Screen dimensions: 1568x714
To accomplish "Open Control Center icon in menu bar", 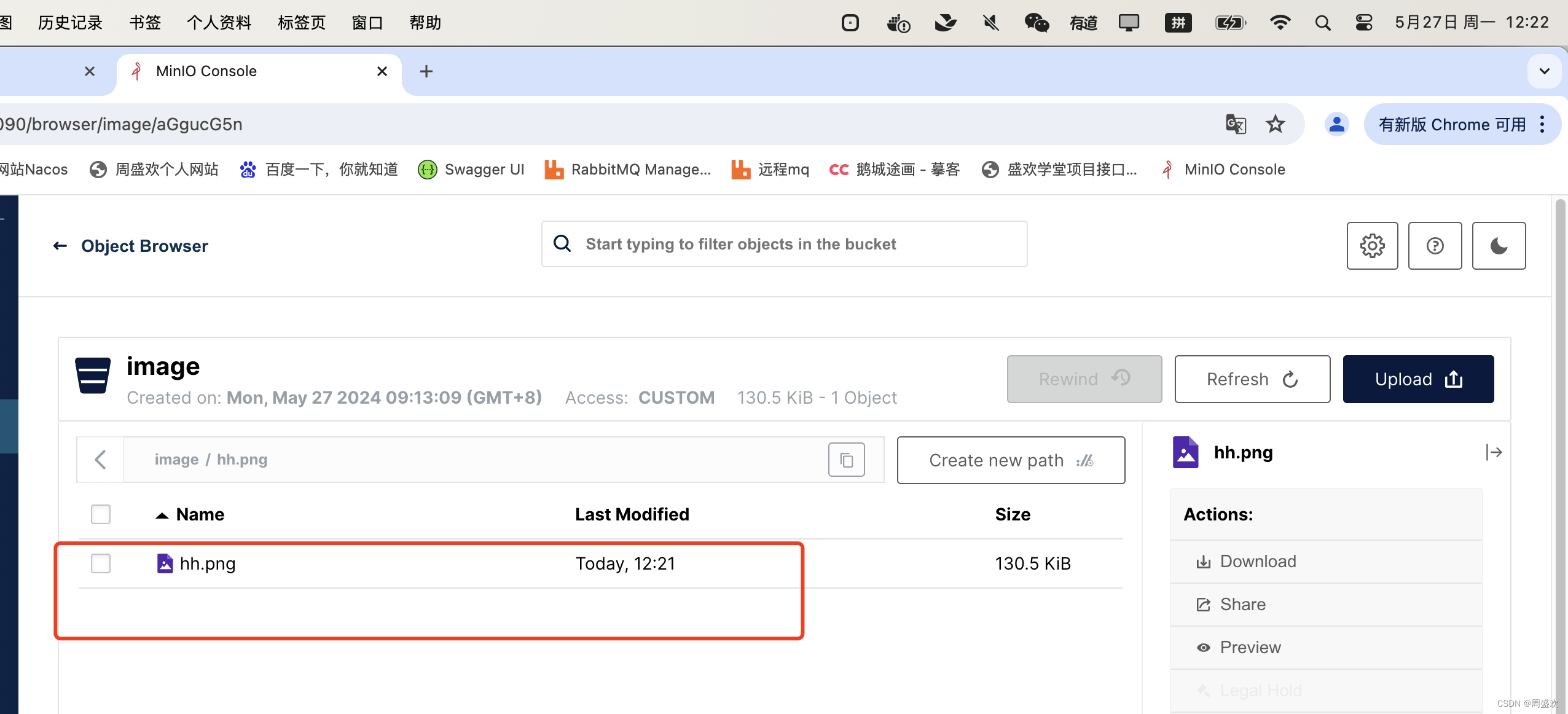I will pos(1364,23).
